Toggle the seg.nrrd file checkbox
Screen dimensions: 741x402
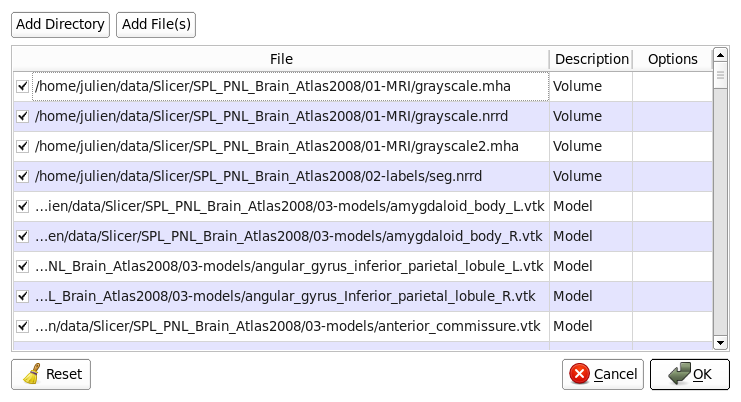click(x=23, y=177)
